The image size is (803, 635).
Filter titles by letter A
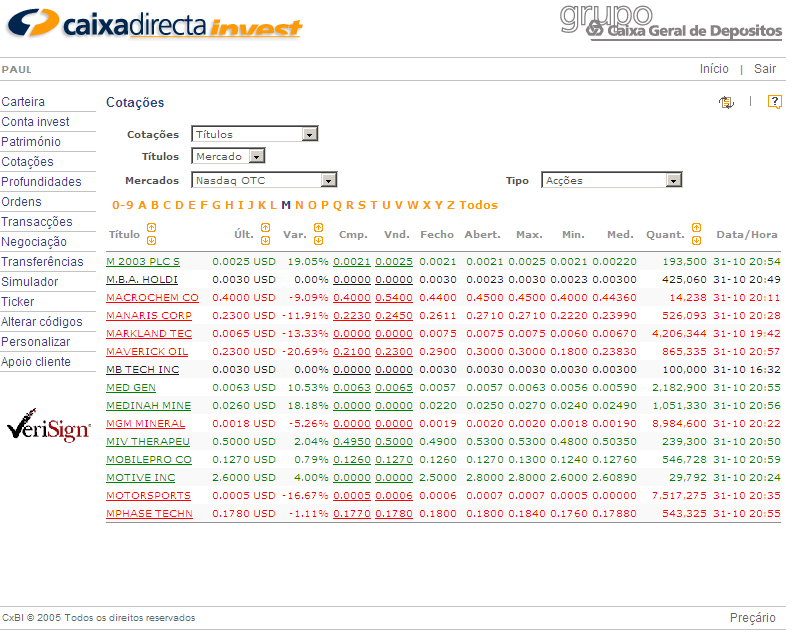point(142,205)
